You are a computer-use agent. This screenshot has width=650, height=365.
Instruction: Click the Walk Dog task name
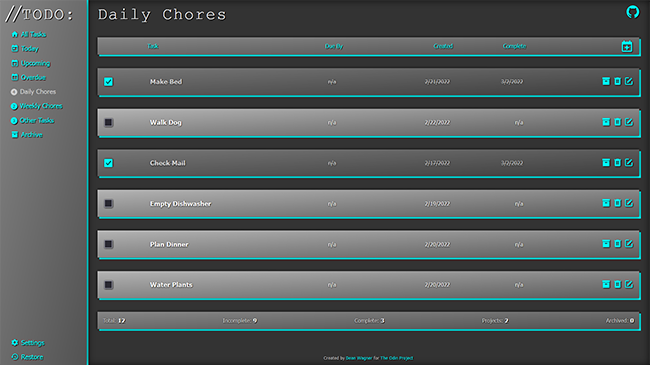[x=166, y=122]
